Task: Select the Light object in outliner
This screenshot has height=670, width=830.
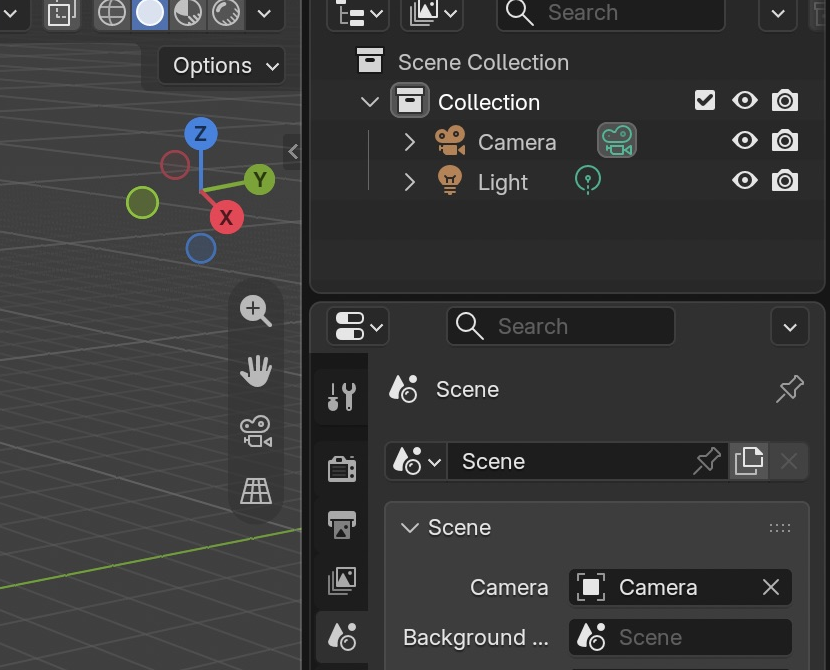Action: click(503, 183)
